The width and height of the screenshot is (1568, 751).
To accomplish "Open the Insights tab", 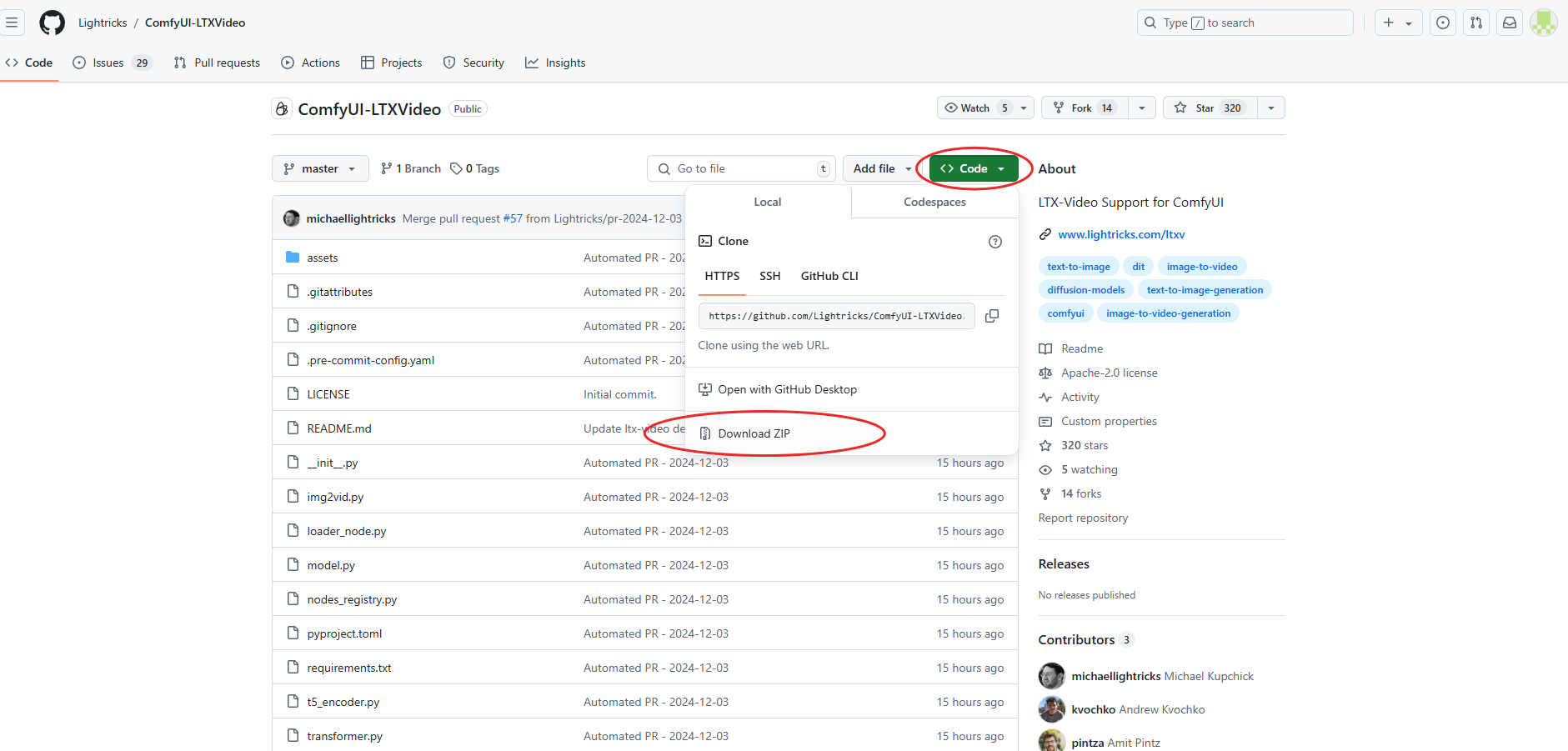I will pos(555,63).
